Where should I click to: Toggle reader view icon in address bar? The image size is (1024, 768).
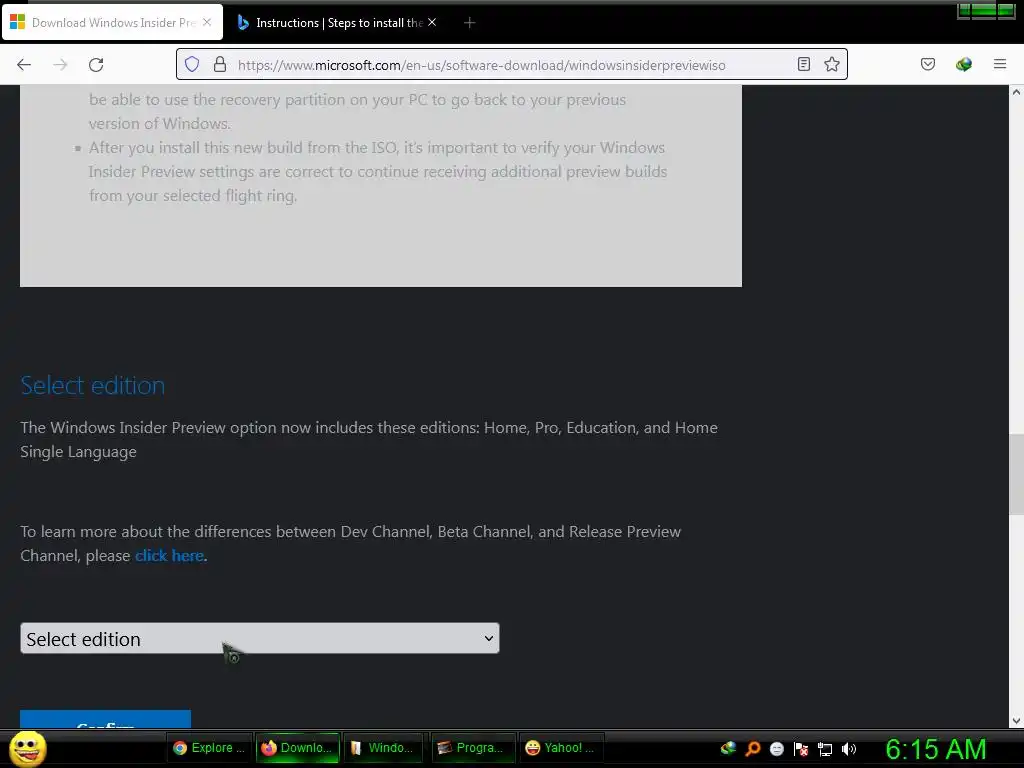804,64
